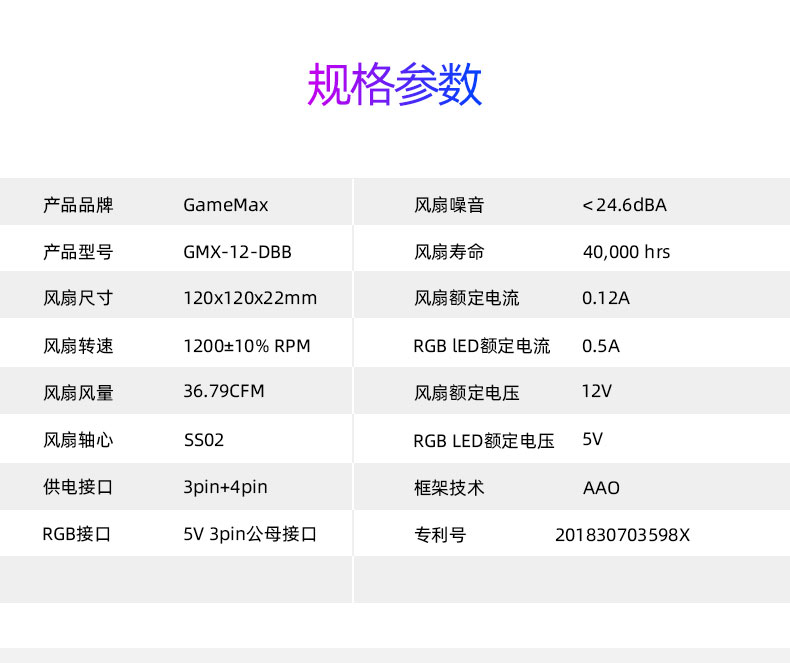This screenshot has width=790, height=663.
Task: Select the 36.79CFM airflow value
Action: pos(224,391)
